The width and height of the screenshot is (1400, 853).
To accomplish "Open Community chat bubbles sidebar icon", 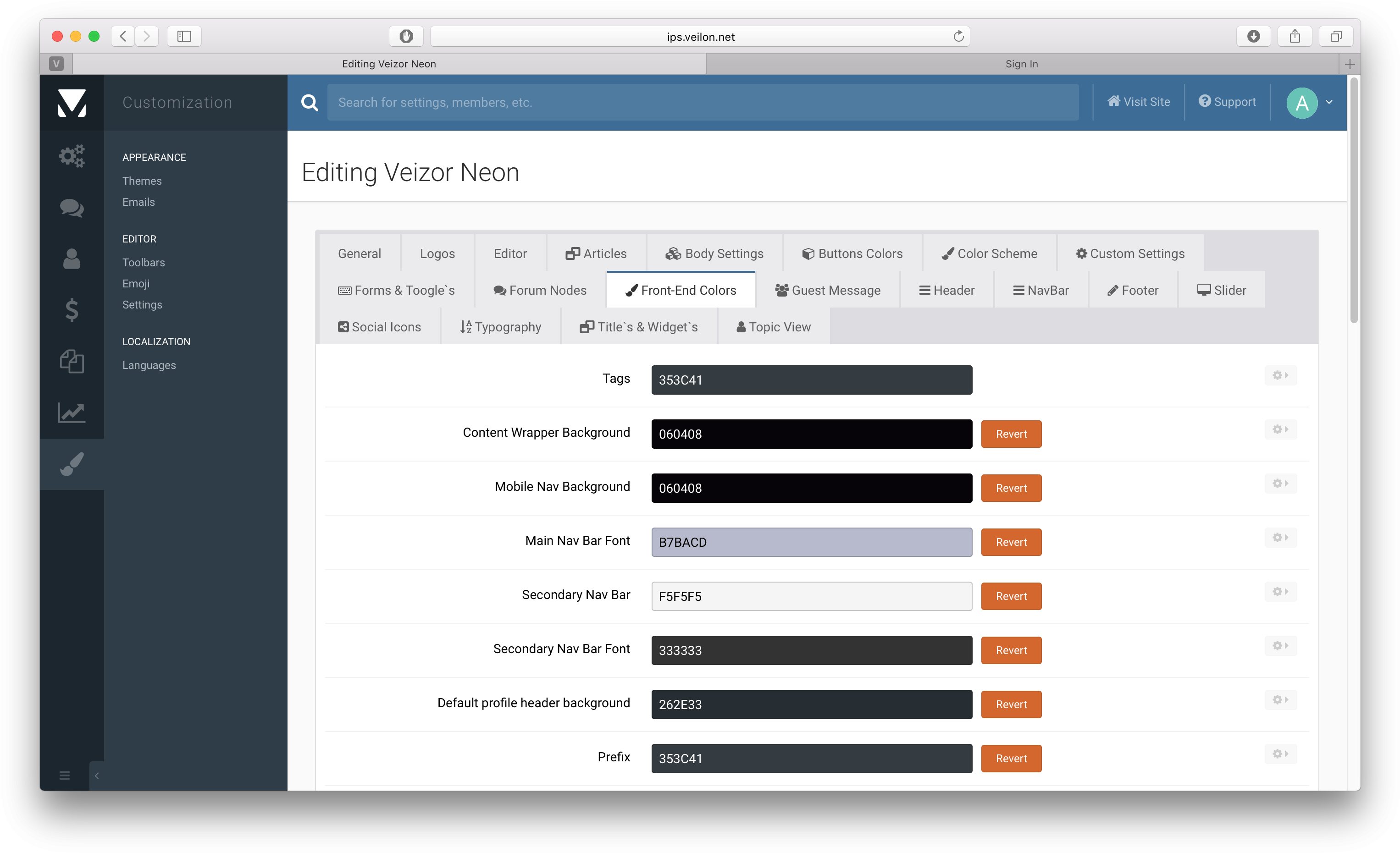I will [x=72, y=208].
